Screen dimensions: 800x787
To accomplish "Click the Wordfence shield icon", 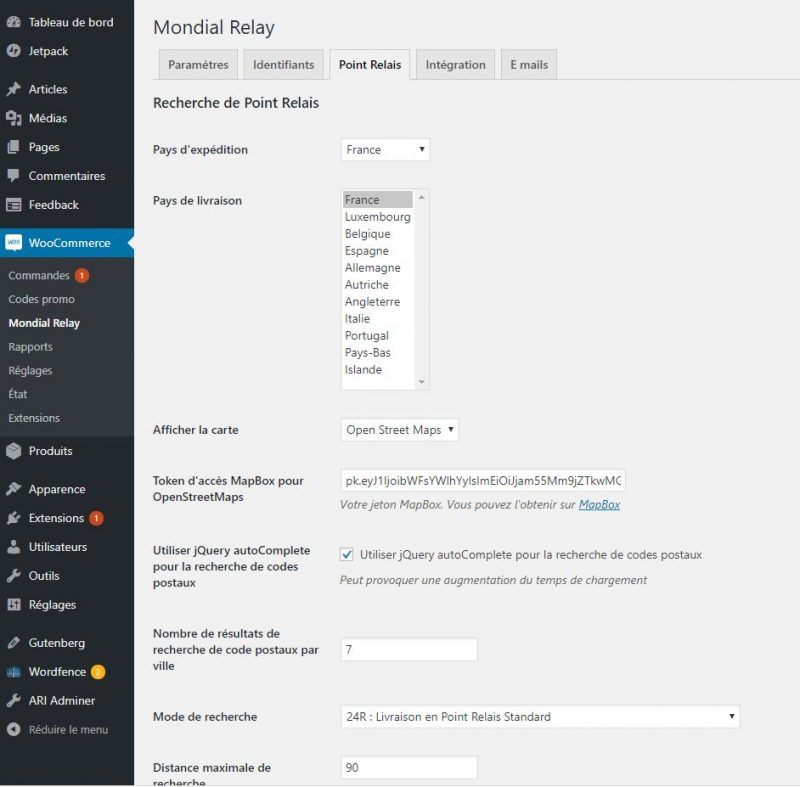I will tap(14, 672).
